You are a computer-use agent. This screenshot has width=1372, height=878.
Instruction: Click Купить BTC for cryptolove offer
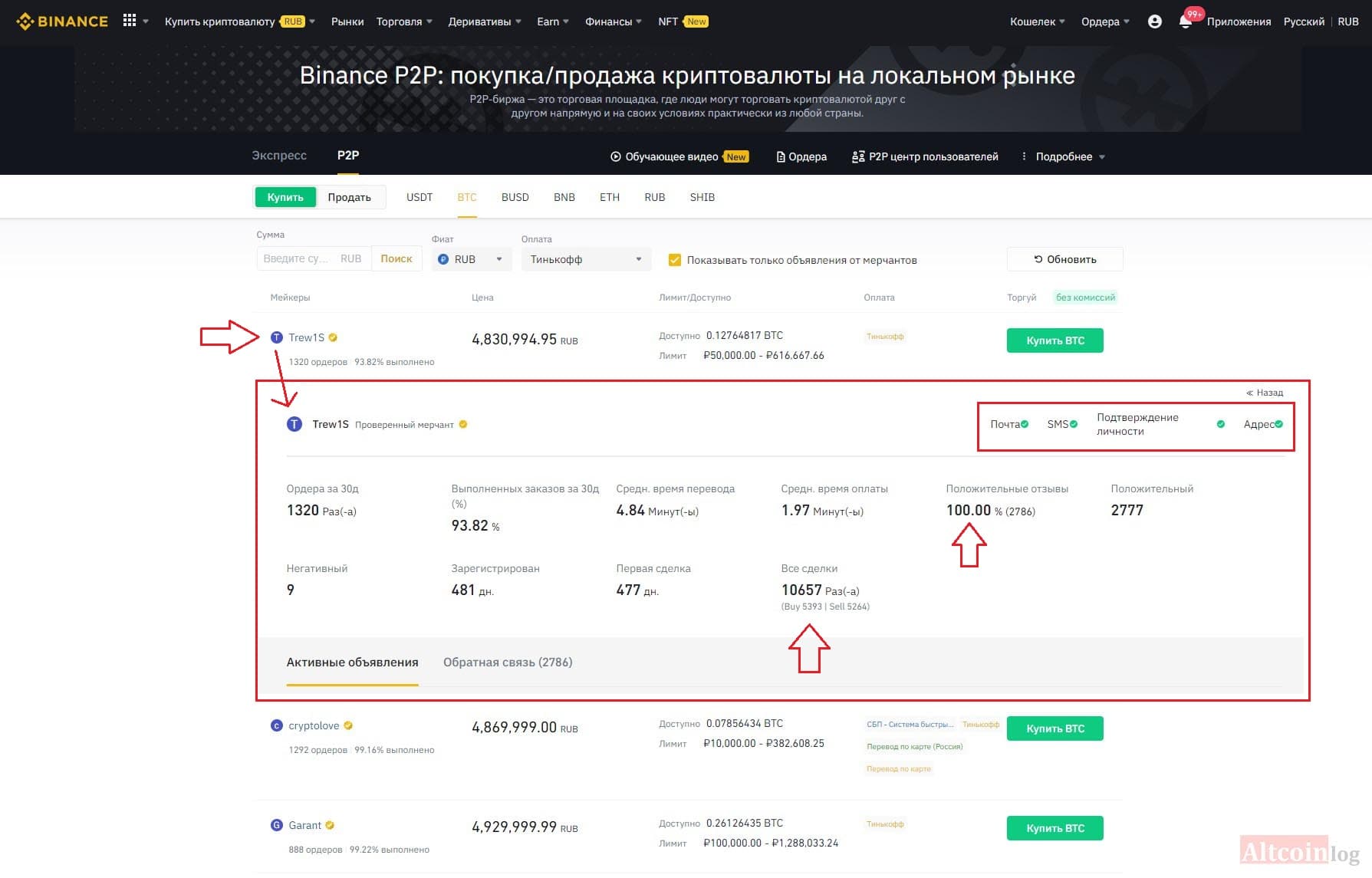(x=1054, y=728)
